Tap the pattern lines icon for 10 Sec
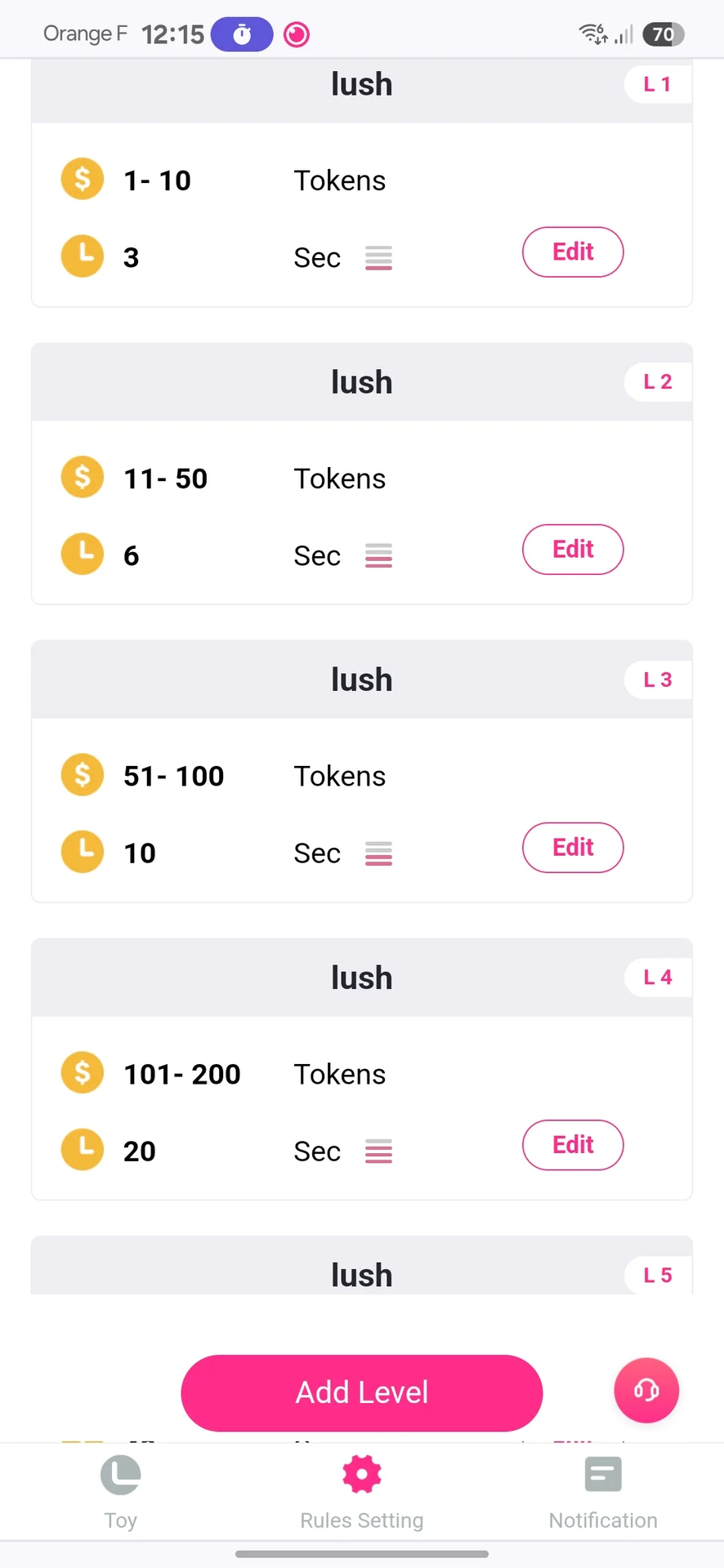The height and width of the screenshot is (1568, 724). point(378,853)
